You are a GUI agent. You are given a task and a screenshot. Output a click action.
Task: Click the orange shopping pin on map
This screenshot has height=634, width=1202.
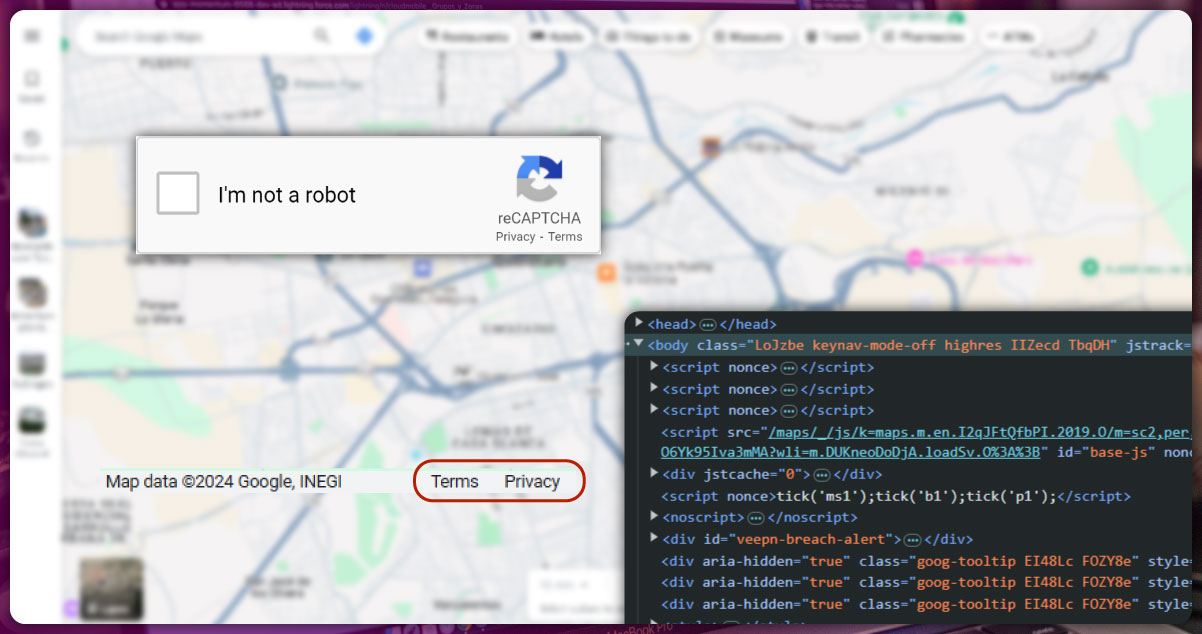point(606,271)
